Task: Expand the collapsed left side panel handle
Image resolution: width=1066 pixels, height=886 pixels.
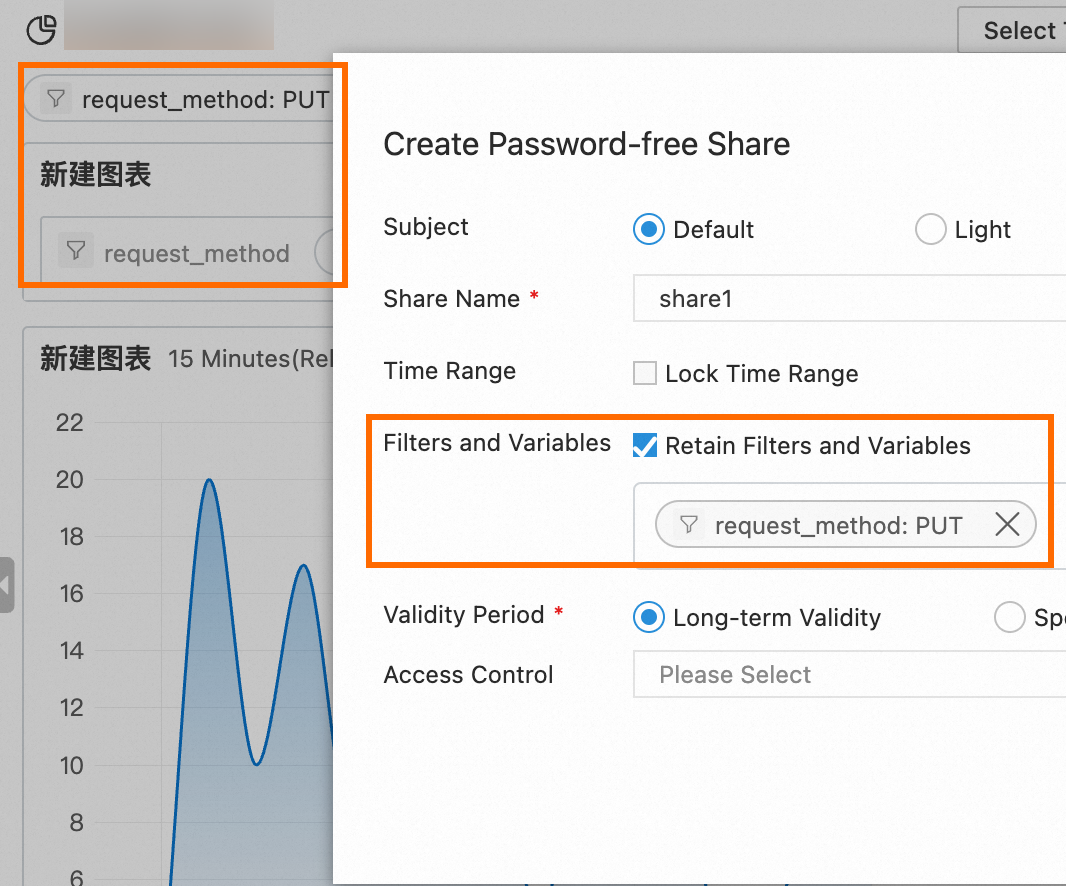Action: click(6, 585)
